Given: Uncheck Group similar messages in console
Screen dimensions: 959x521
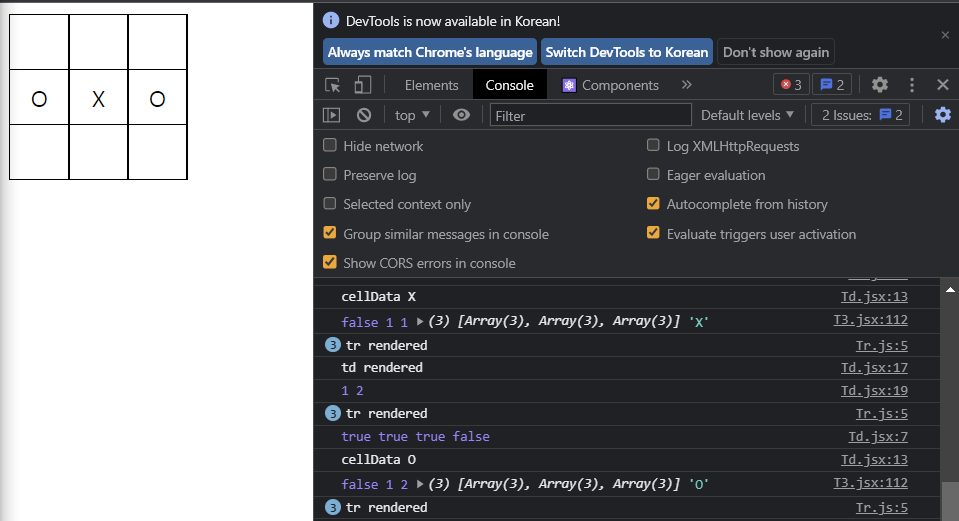Looking at the screenshot, I should point(330,232).
